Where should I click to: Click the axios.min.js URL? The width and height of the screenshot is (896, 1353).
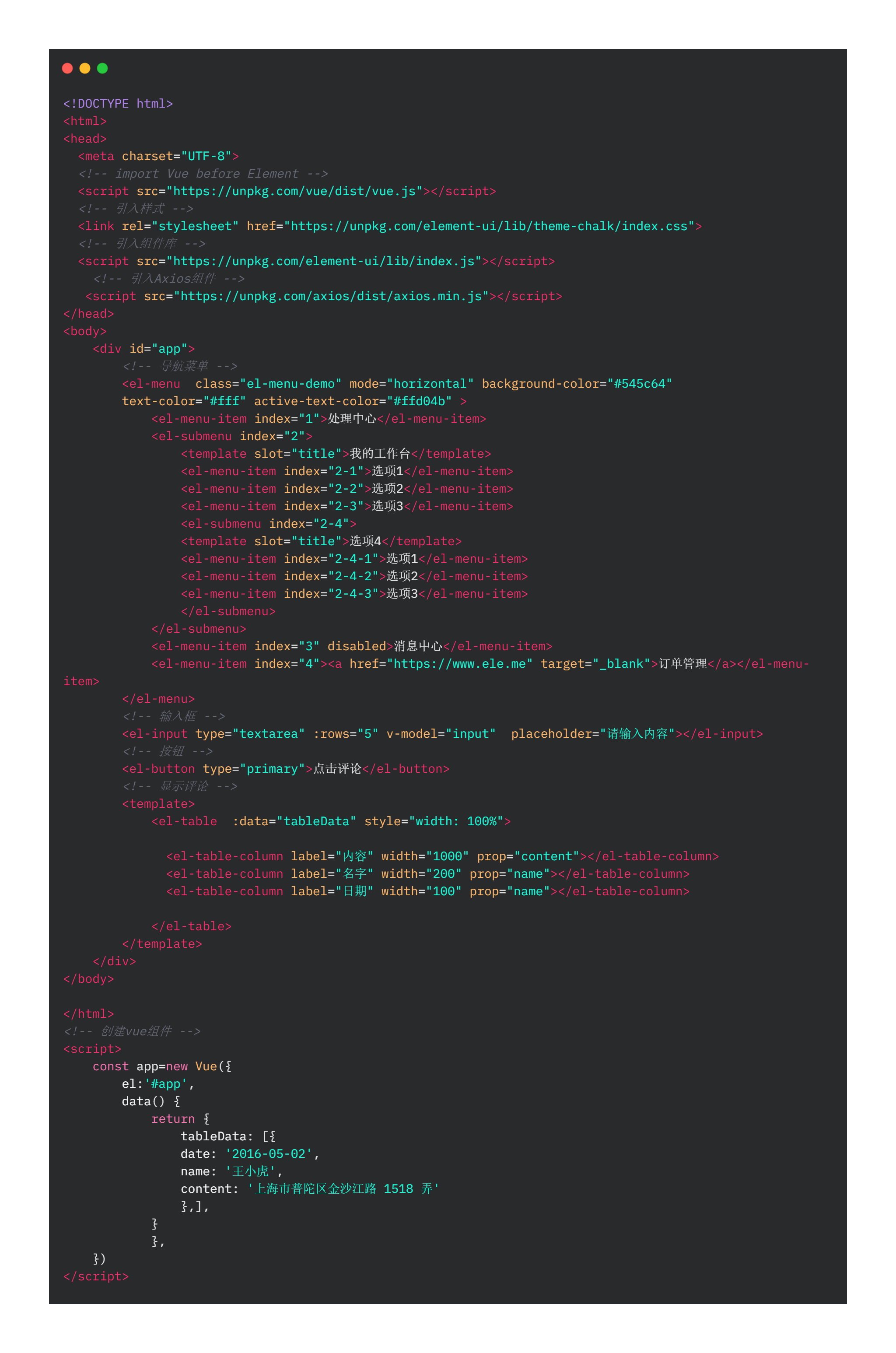click(x=331, y=297)
